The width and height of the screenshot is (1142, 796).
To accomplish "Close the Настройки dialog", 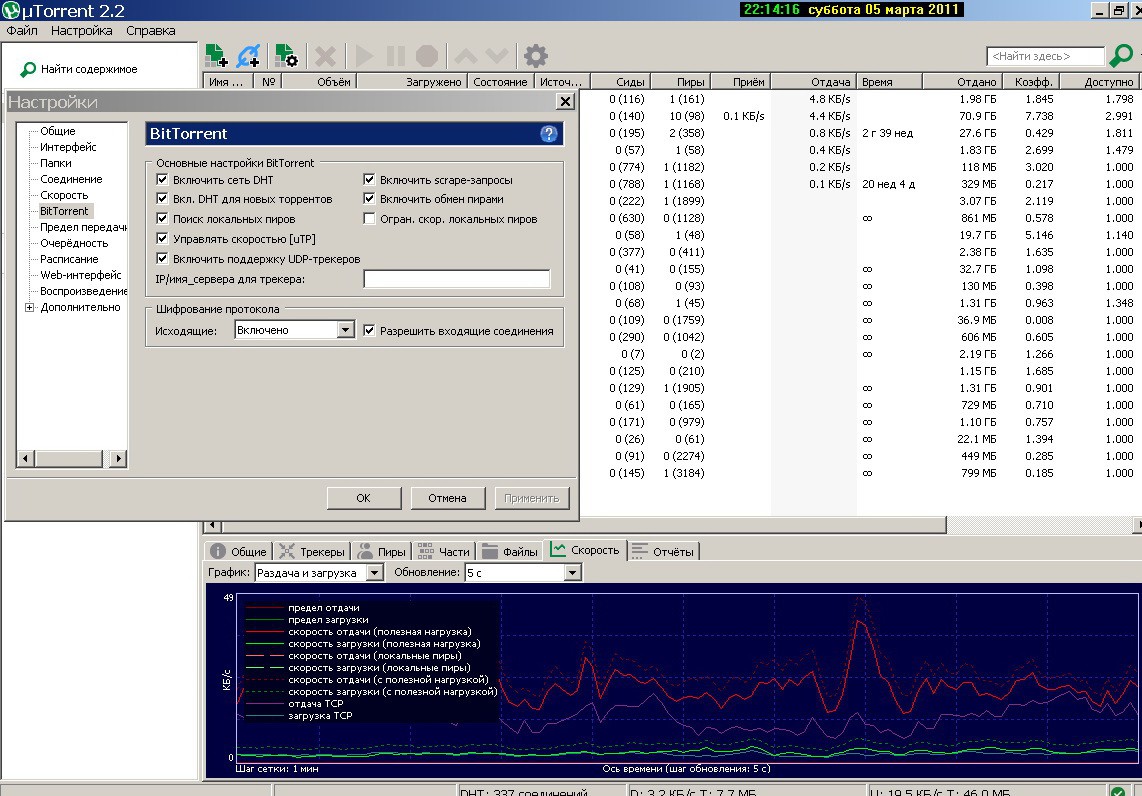I will tap(565, 101).
